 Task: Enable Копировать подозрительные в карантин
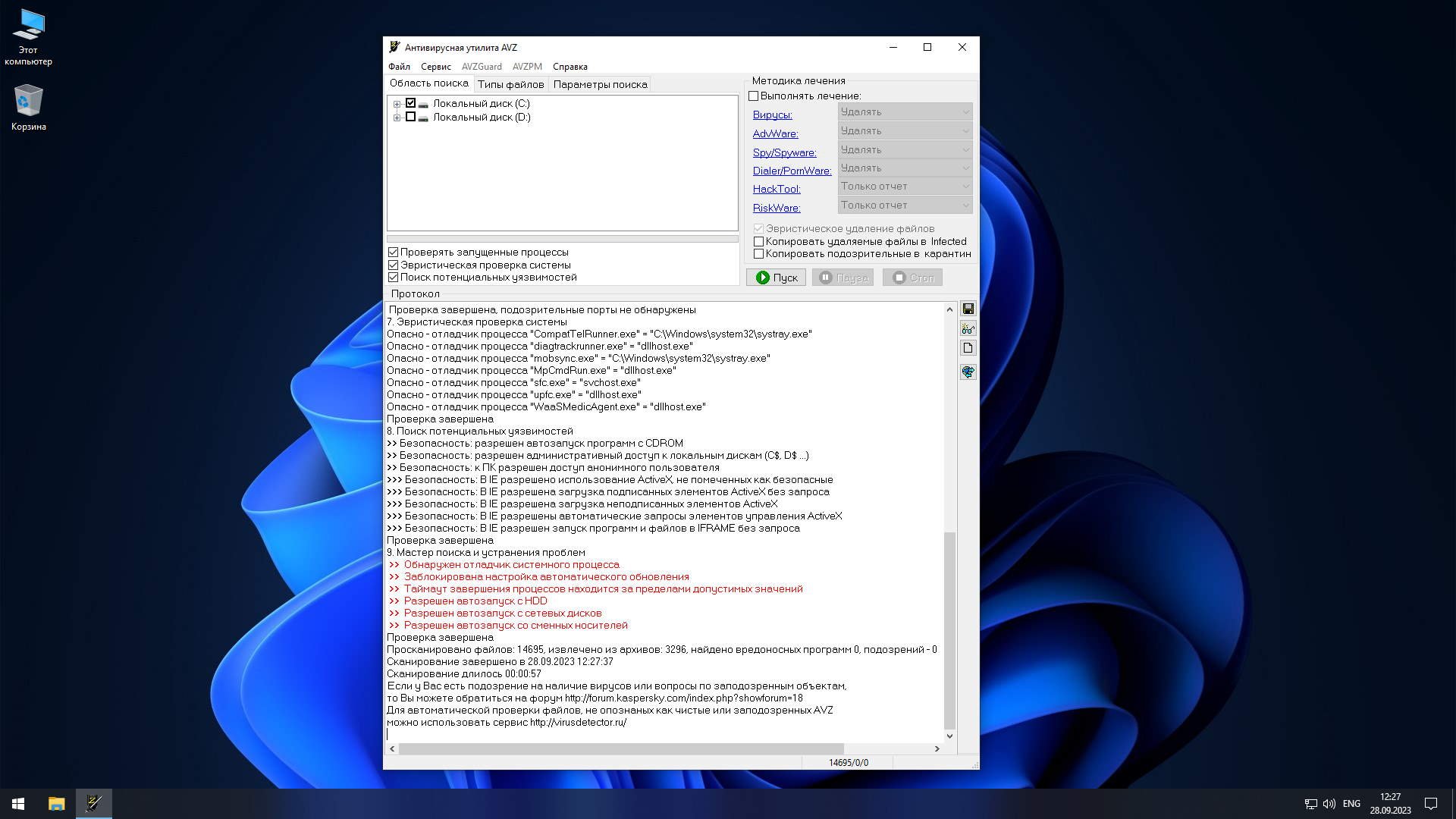pos(758,254)
